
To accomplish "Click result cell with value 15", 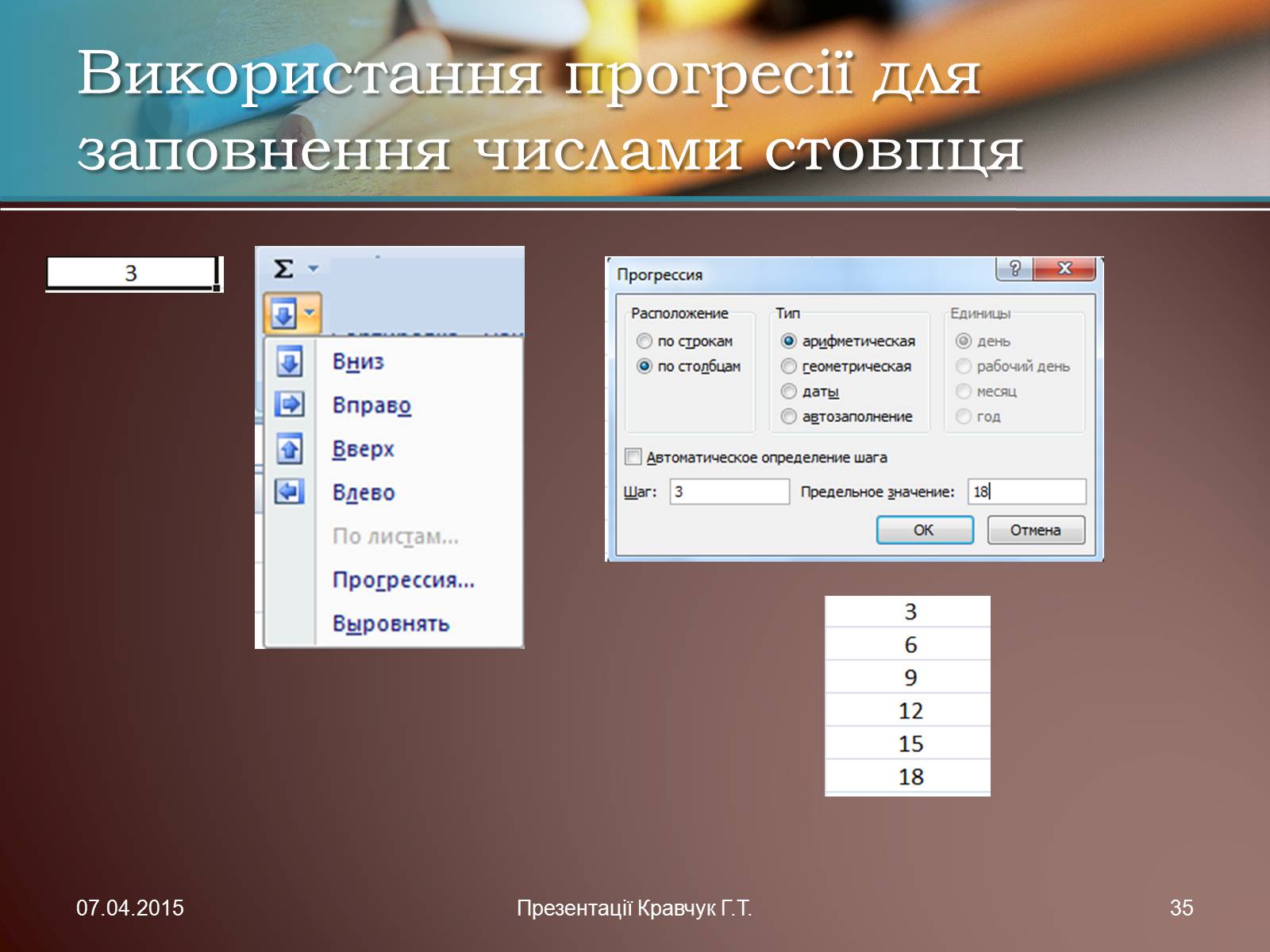I will tap(908, 743).
